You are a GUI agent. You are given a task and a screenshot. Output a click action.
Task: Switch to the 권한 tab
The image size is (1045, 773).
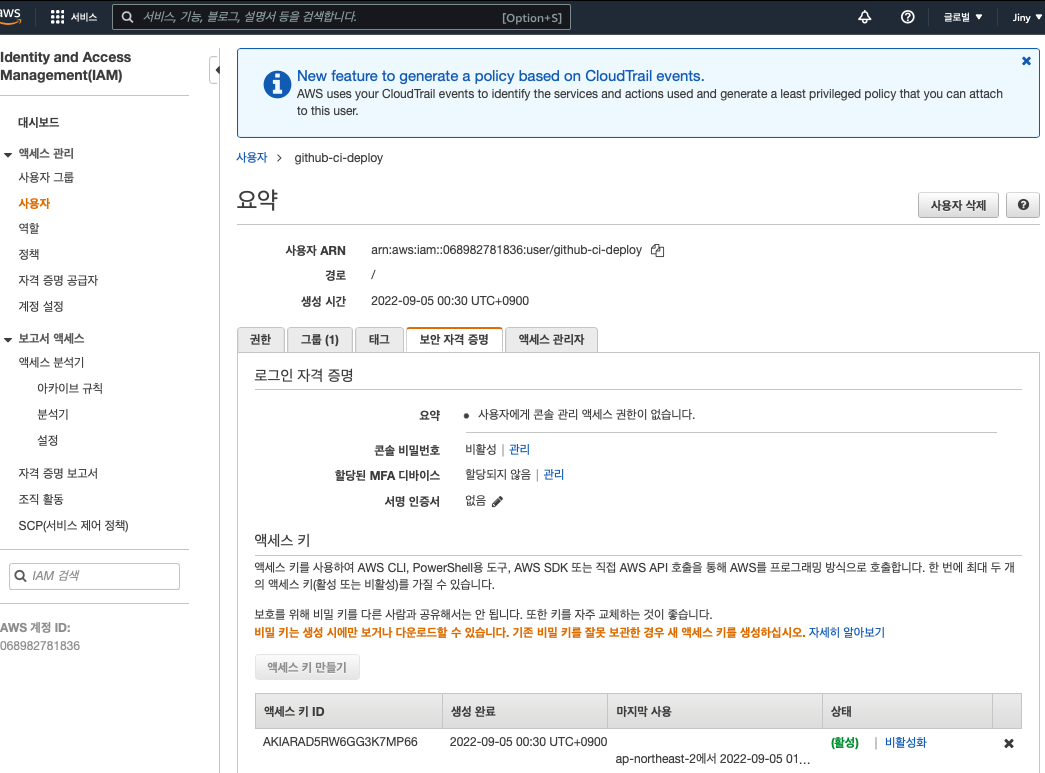(x=261, y=340)
